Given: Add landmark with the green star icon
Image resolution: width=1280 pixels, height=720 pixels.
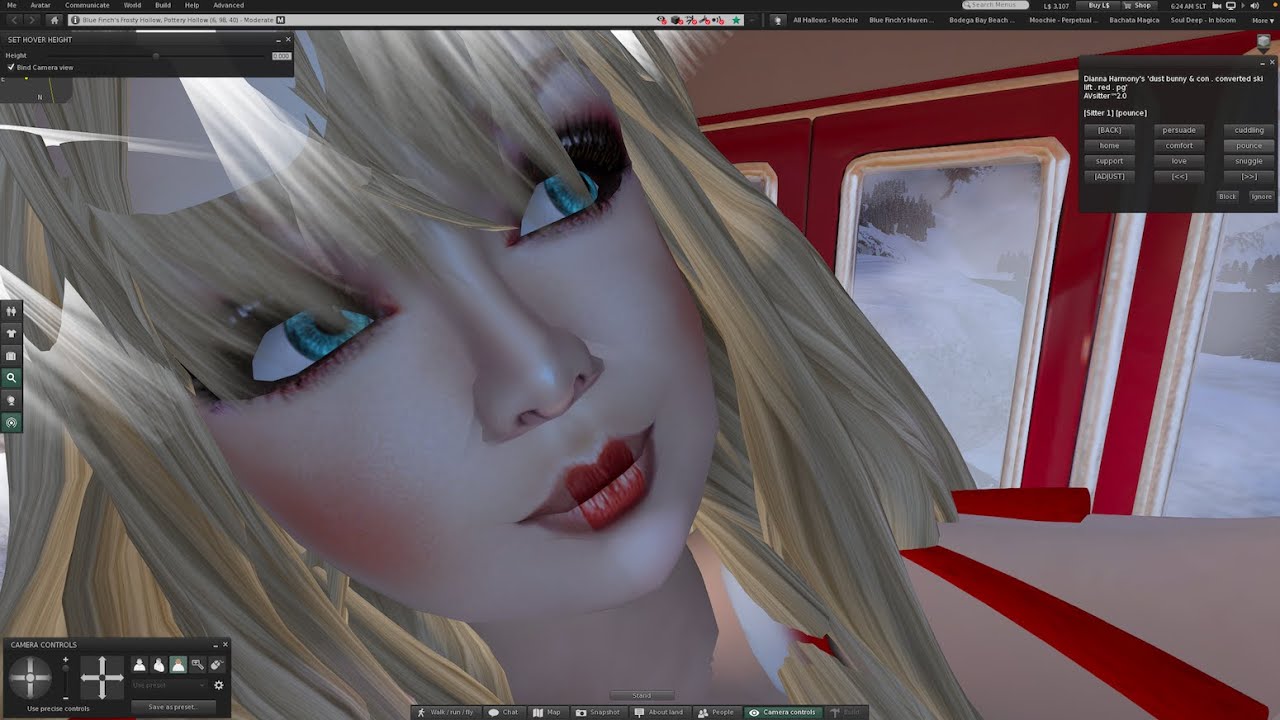Looking at the screenshot, I should (736, 20).
